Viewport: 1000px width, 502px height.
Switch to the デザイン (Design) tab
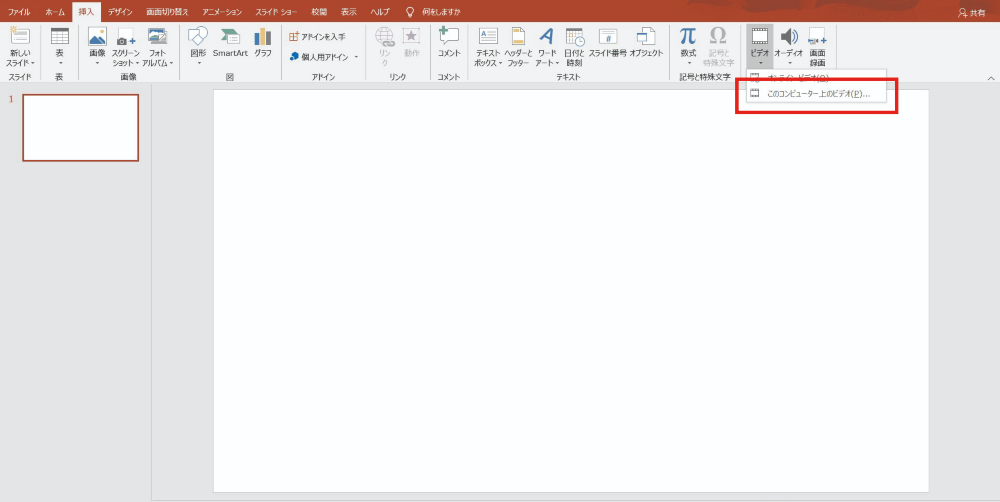[x=120, y=12]
